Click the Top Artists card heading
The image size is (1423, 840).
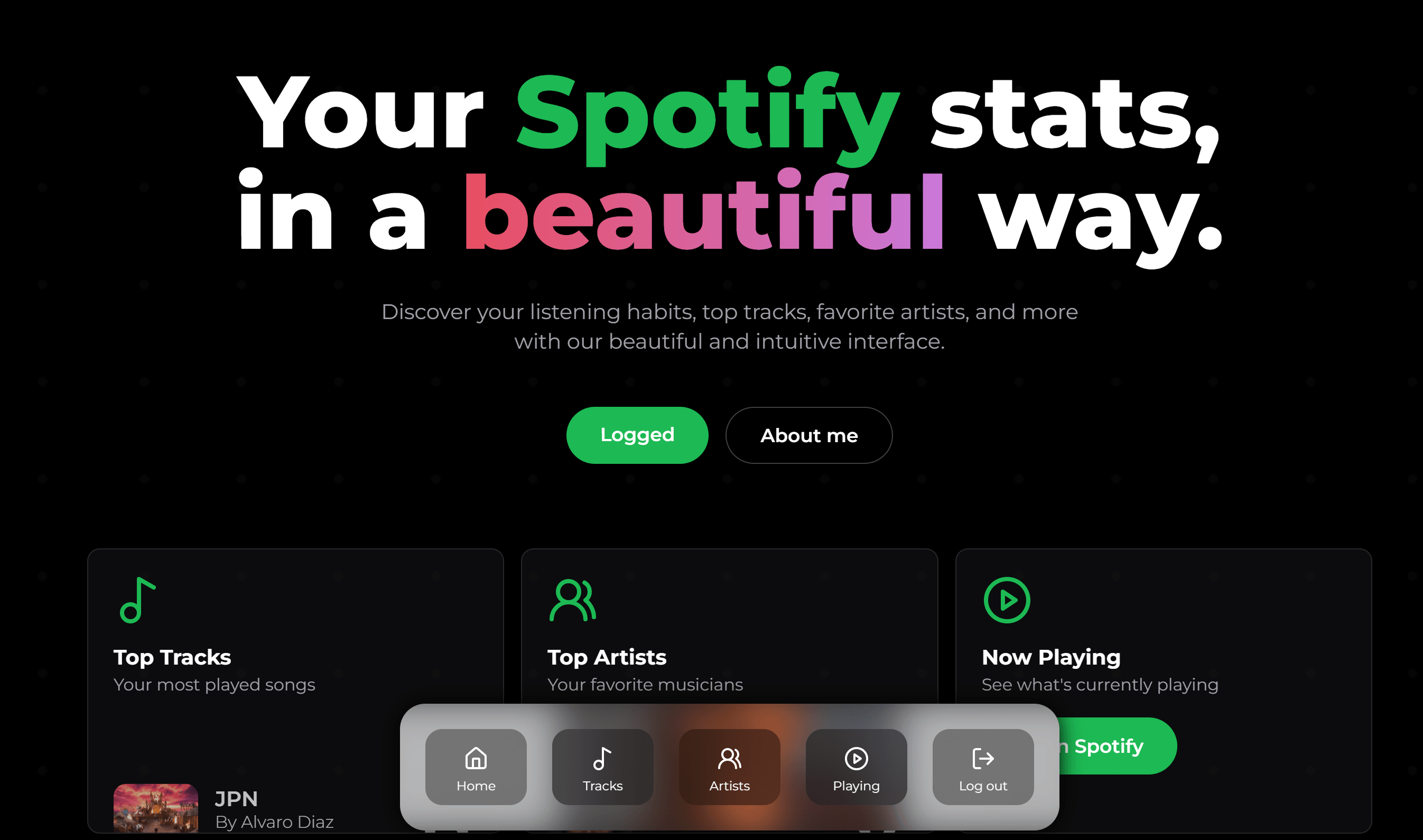607,657
